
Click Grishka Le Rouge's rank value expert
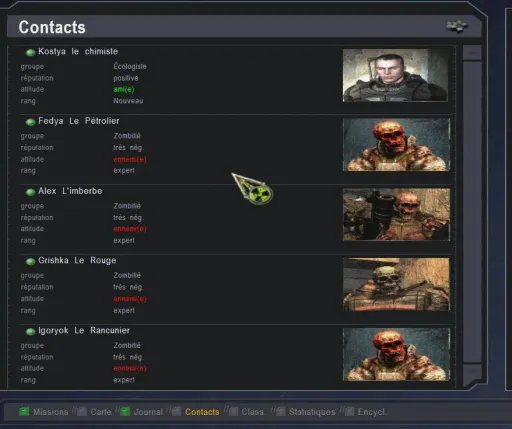click(124, 310)
